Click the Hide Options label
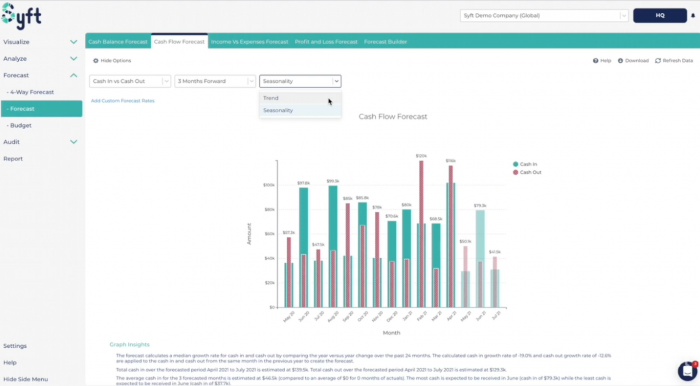Image resolution: width=700 pixels, height=386 pixels. 116,61
